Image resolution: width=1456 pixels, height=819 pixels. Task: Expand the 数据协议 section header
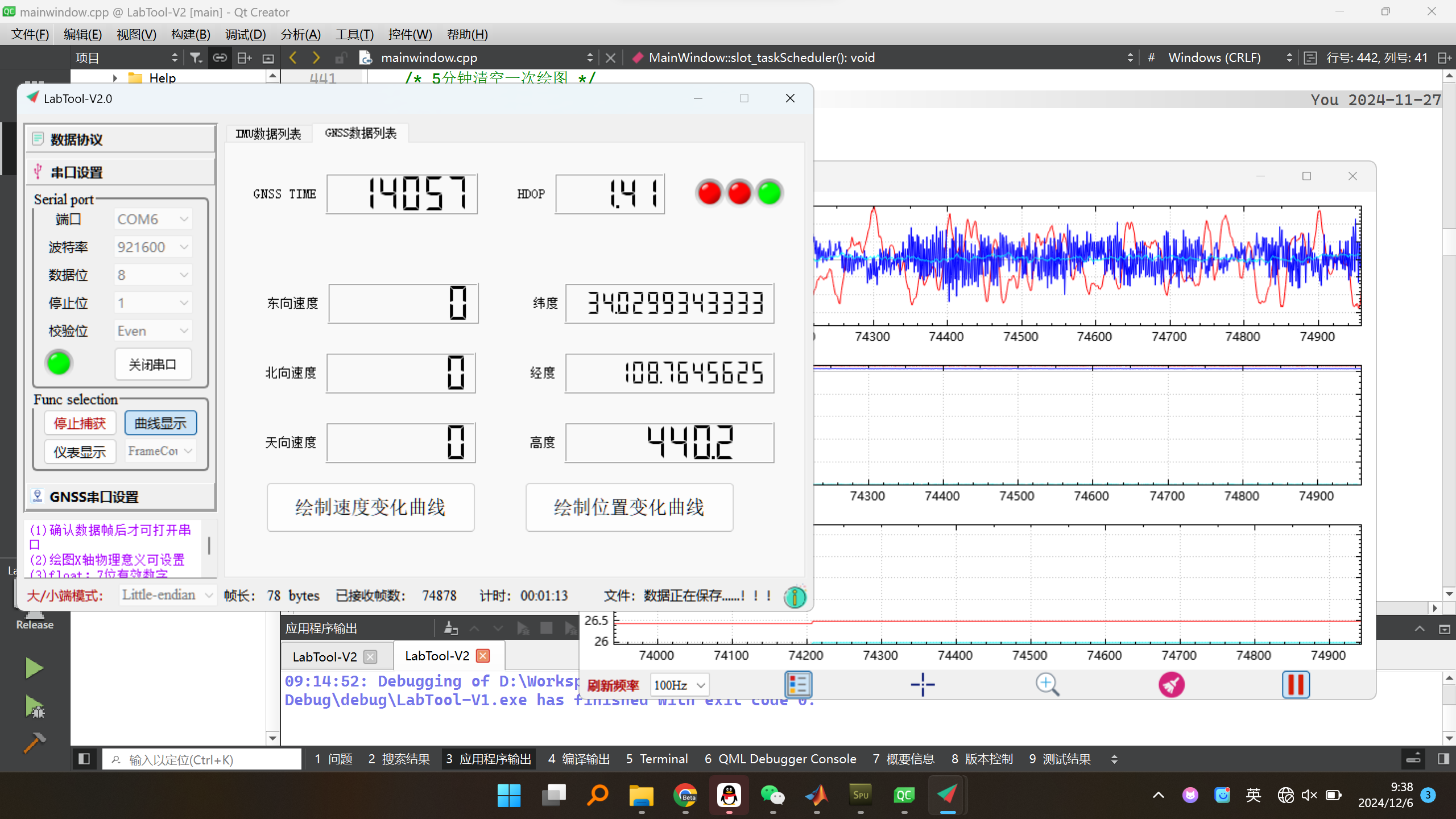tap(121, 139)
